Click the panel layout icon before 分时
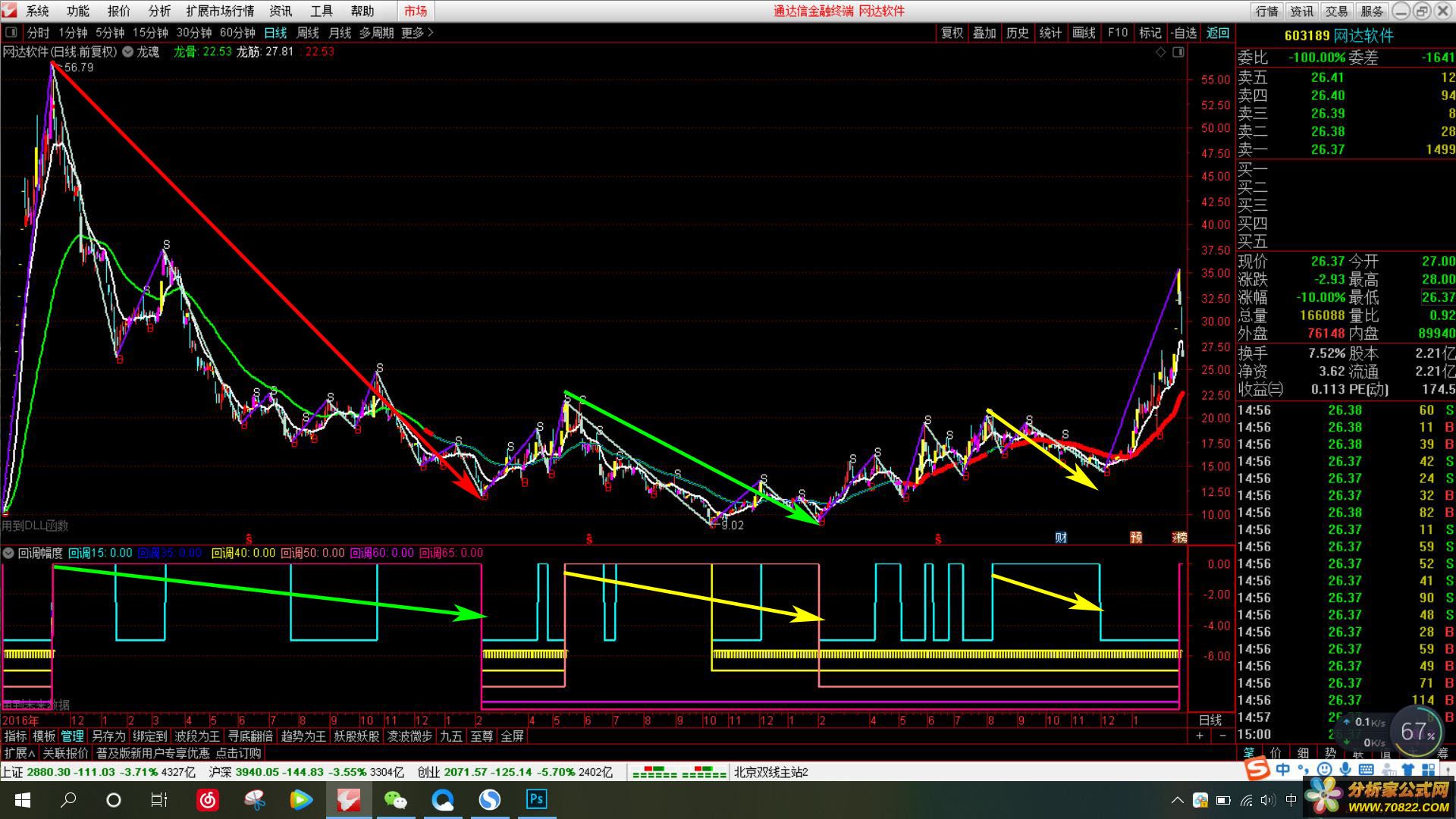Screen dimensions: 1456x819 11,33
